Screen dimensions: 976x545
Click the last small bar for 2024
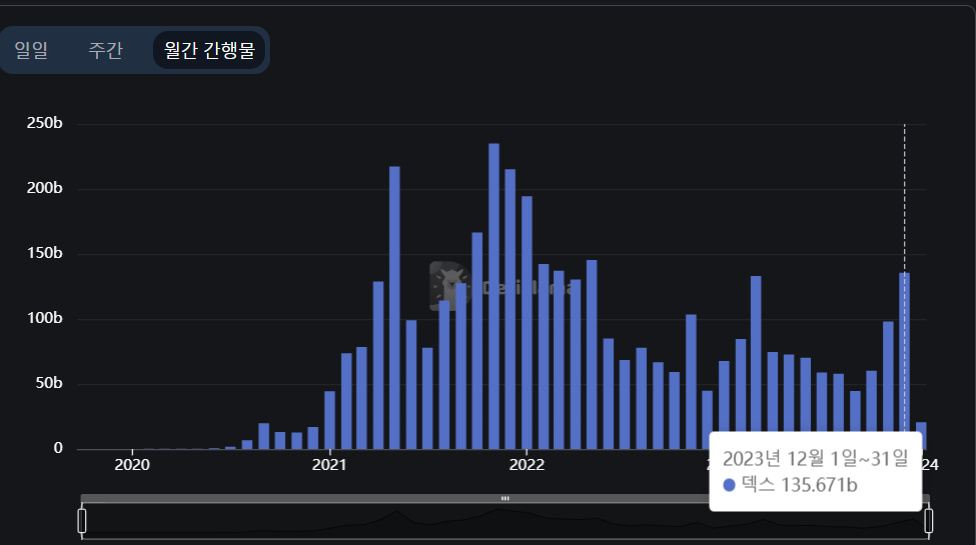pos(921,436)
